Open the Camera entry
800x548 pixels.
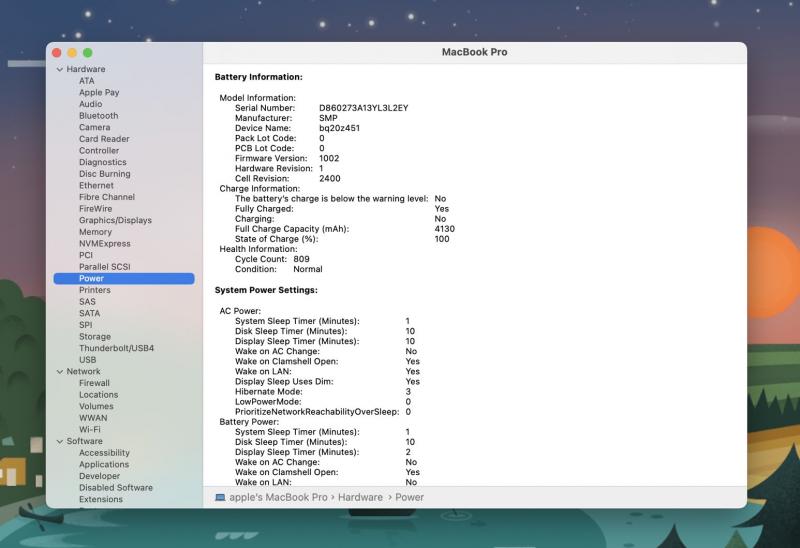(x=94, y=128)
